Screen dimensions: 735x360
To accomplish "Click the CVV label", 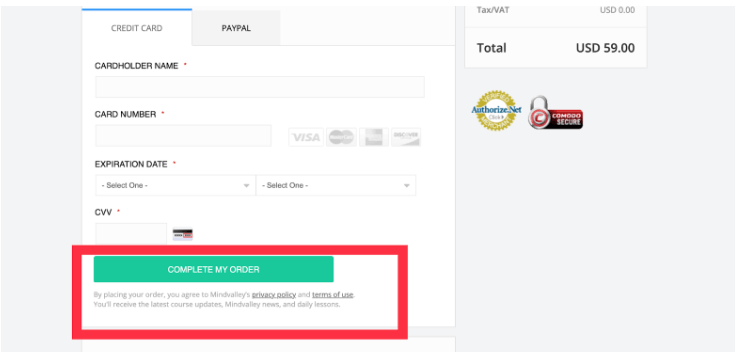I will click(x=103, y=212).
